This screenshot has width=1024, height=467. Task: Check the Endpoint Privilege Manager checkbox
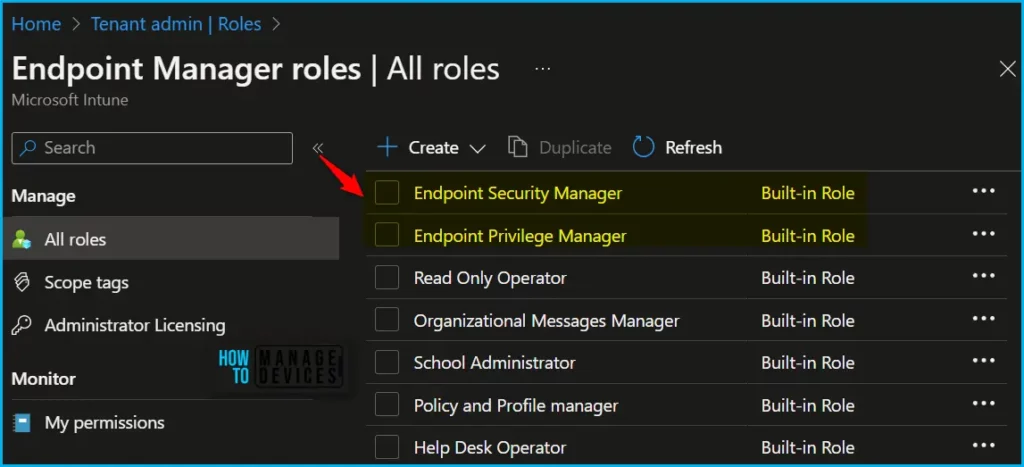387,235
